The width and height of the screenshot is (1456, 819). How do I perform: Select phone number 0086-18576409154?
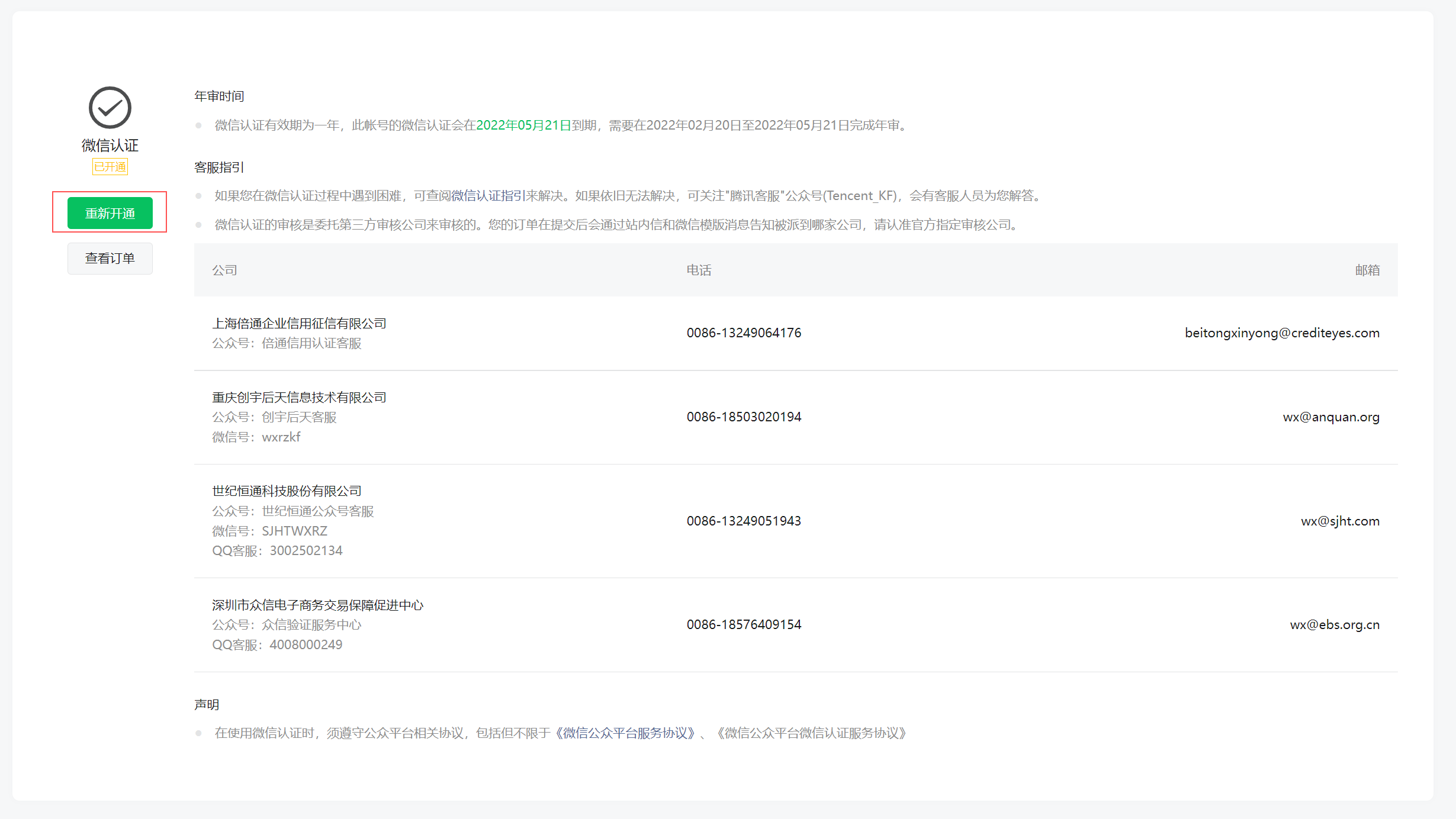(x=744, y=625)
